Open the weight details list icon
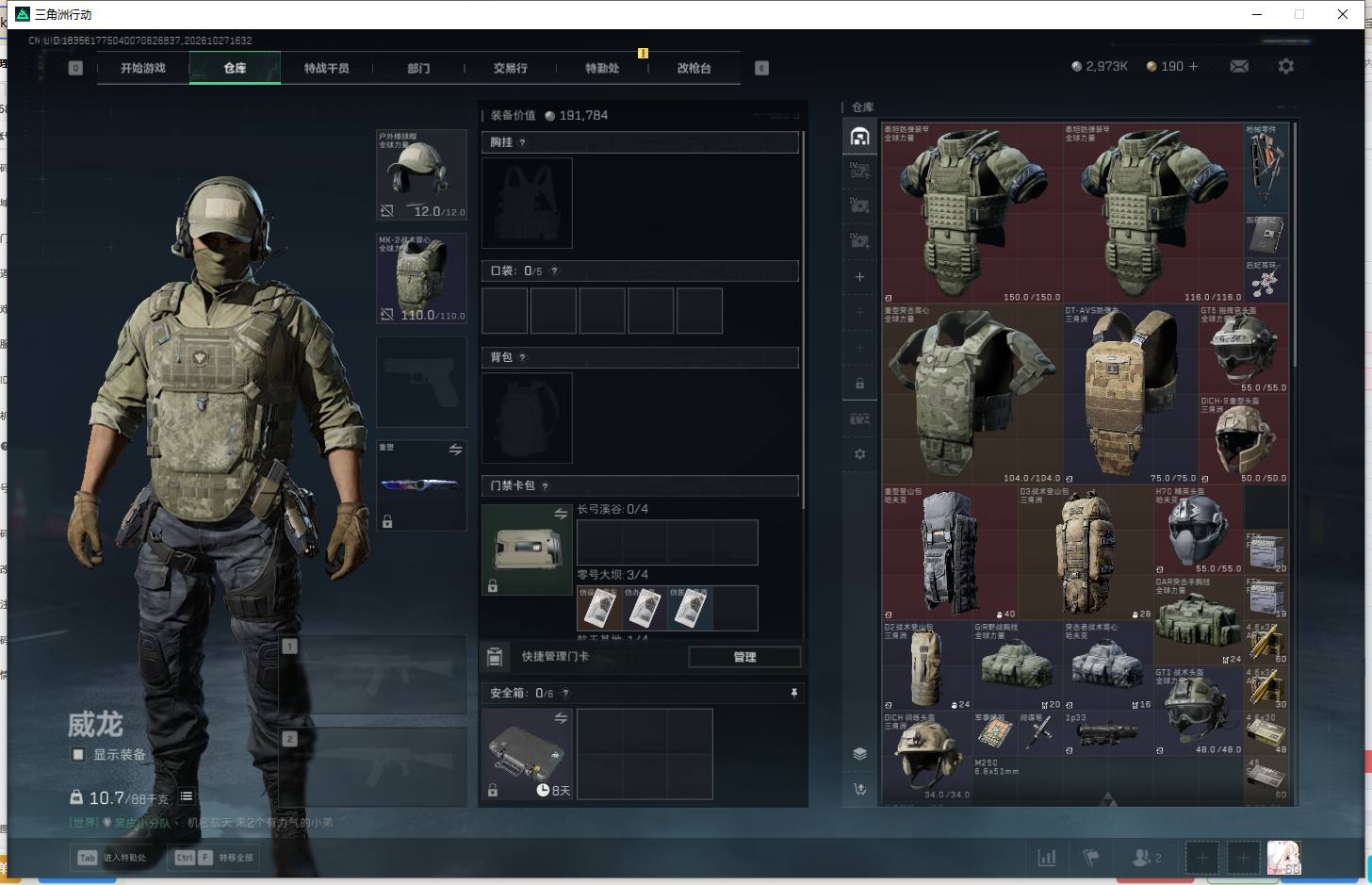 (187, 796)
